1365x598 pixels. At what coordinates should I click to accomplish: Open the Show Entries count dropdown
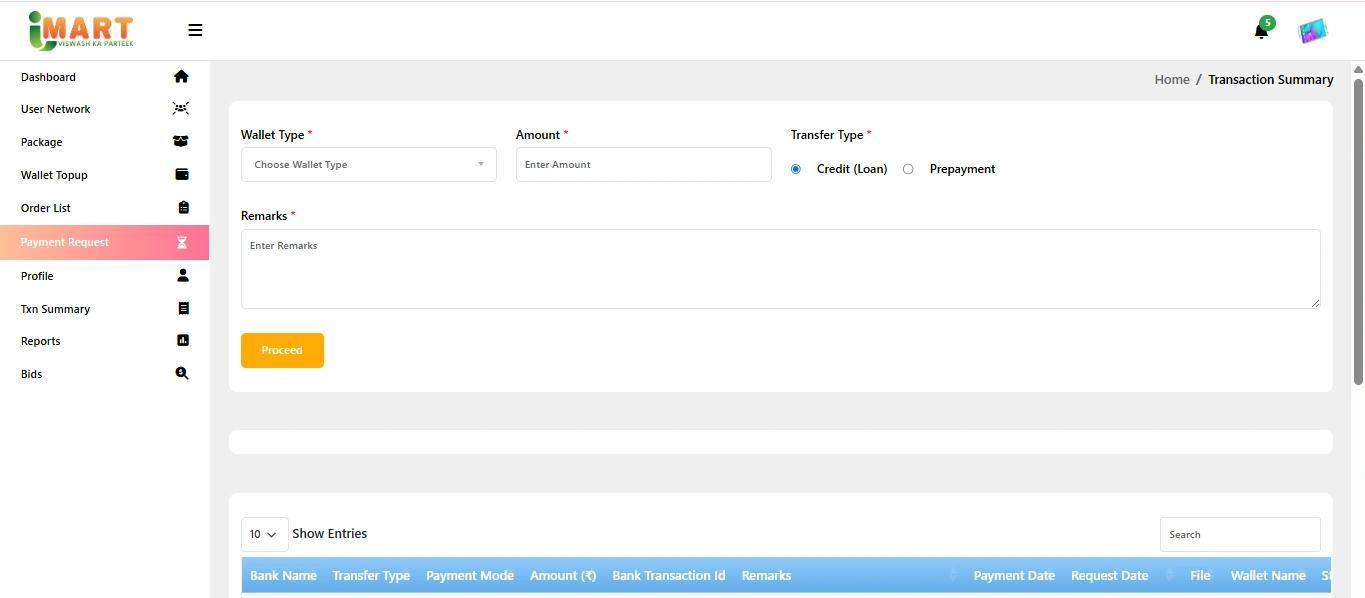tap(264, 535)
